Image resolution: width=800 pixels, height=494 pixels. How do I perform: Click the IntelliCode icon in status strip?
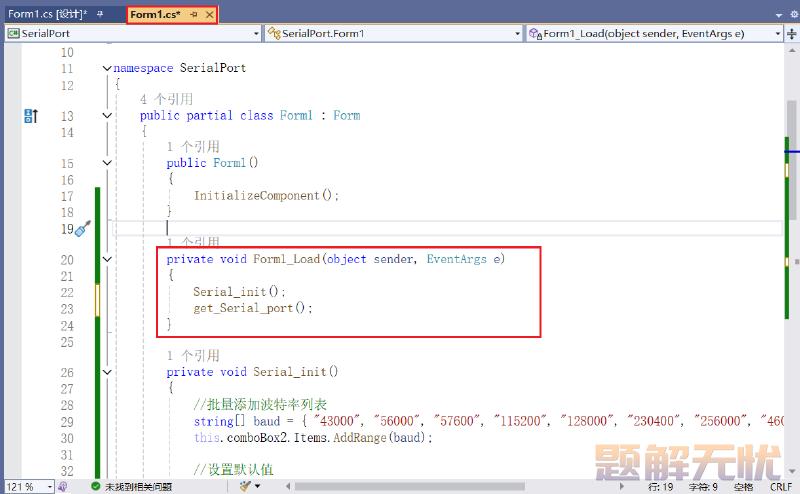(63, 487)
